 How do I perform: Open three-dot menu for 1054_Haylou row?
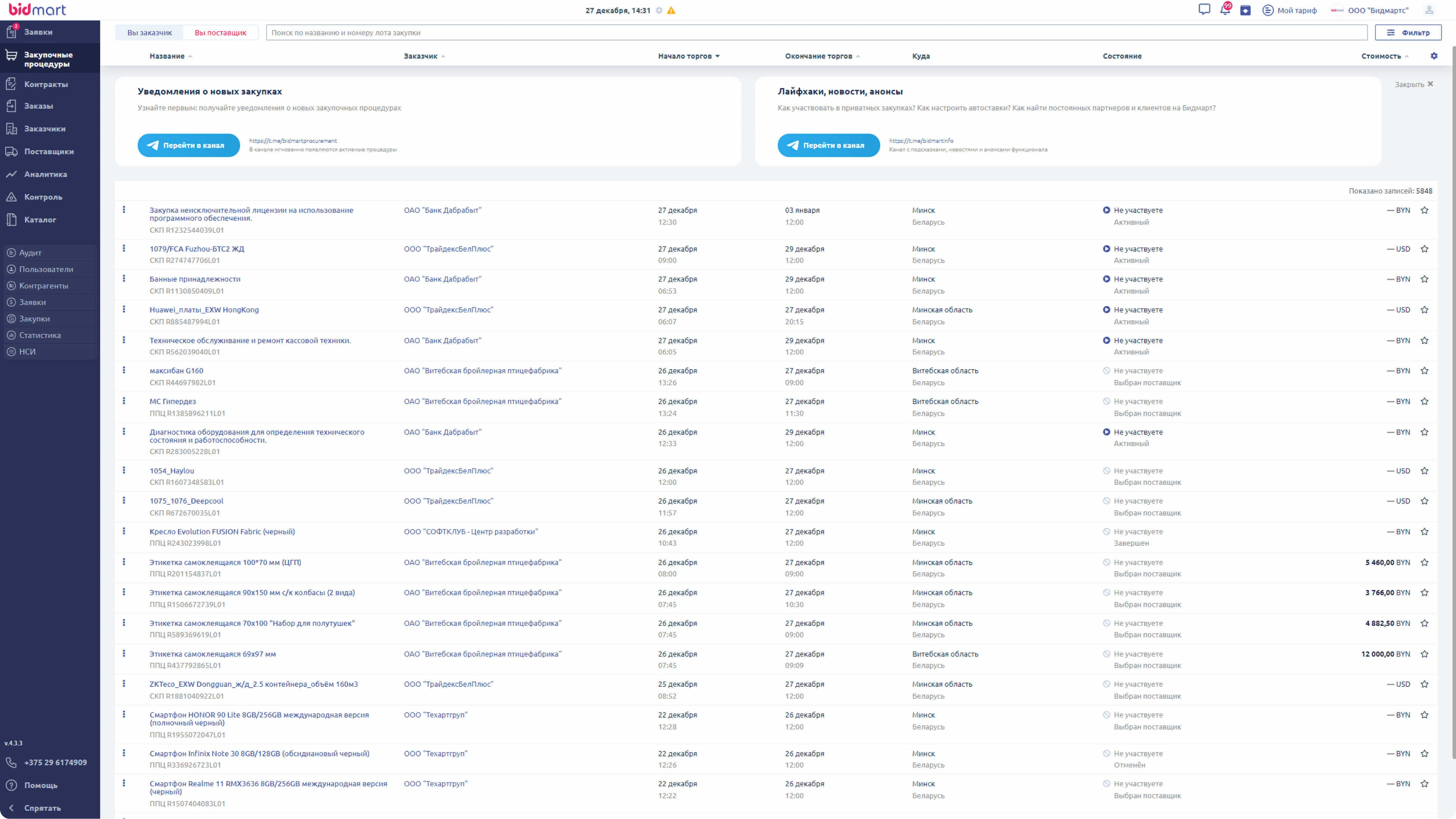pos(124,470)
